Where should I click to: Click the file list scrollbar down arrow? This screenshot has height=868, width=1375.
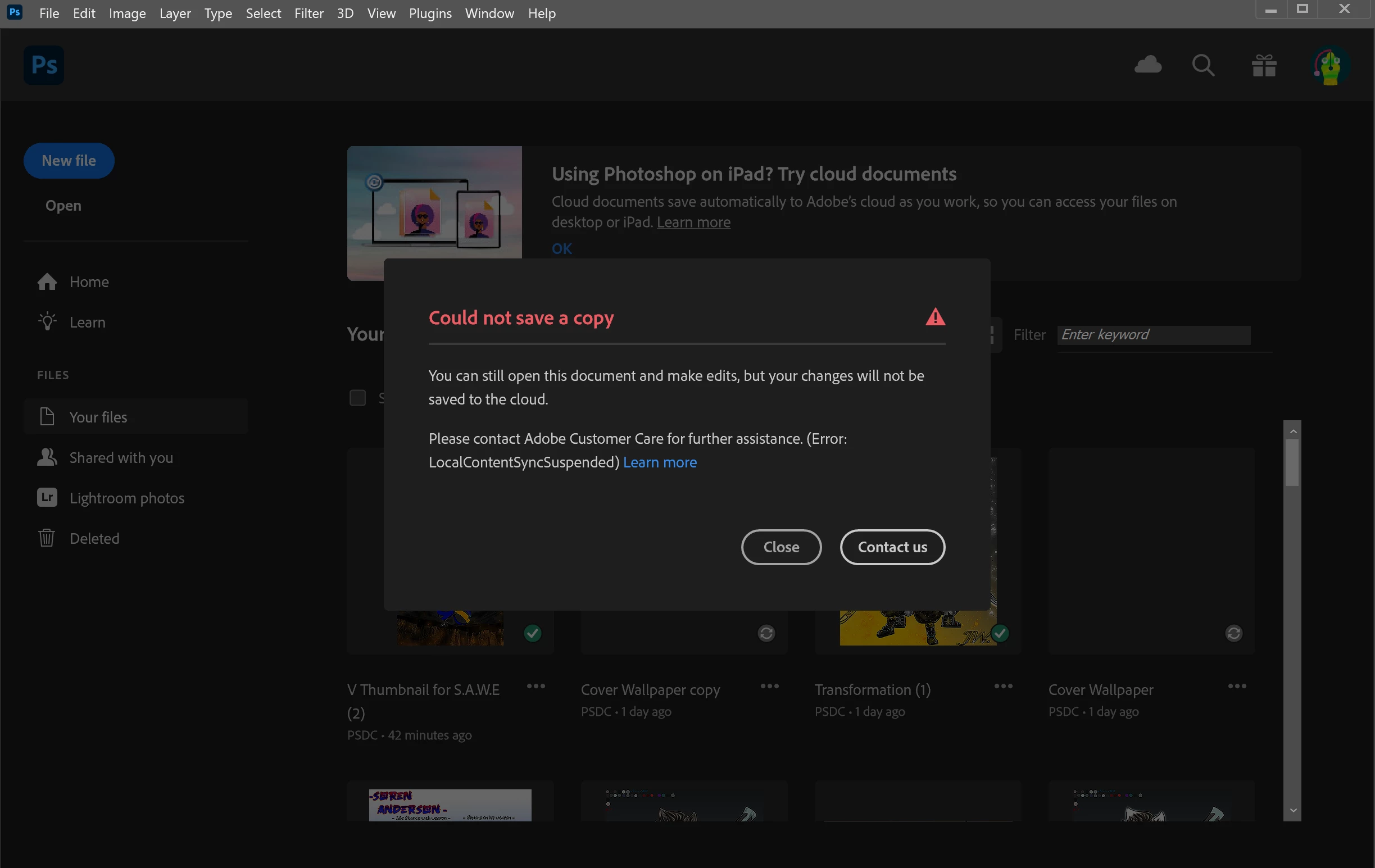tap(1293, 810)
